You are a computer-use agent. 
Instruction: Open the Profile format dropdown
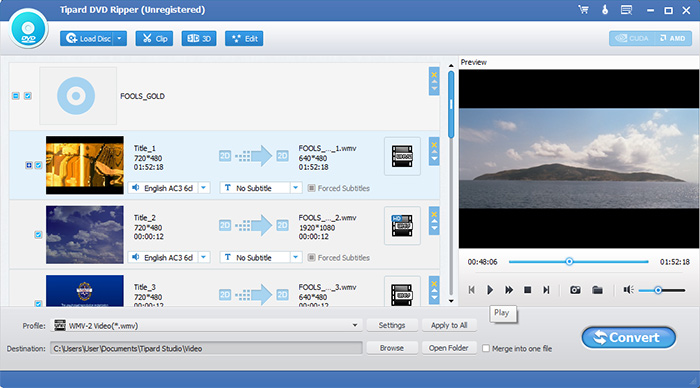point(355,325)
